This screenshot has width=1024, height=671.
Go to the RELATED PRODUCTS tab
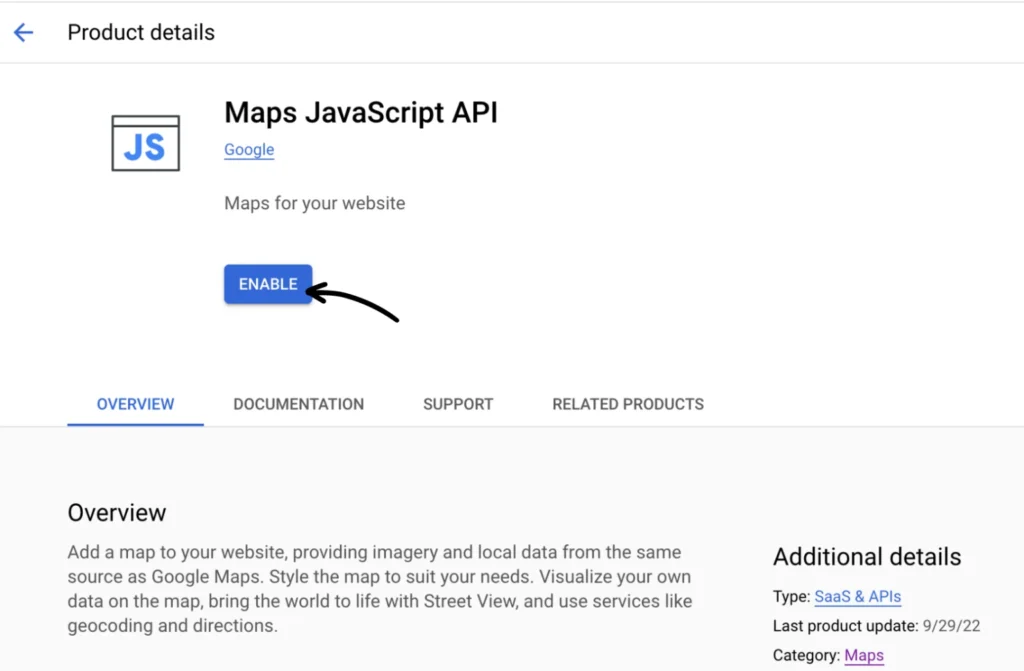[x=627, y=404]
